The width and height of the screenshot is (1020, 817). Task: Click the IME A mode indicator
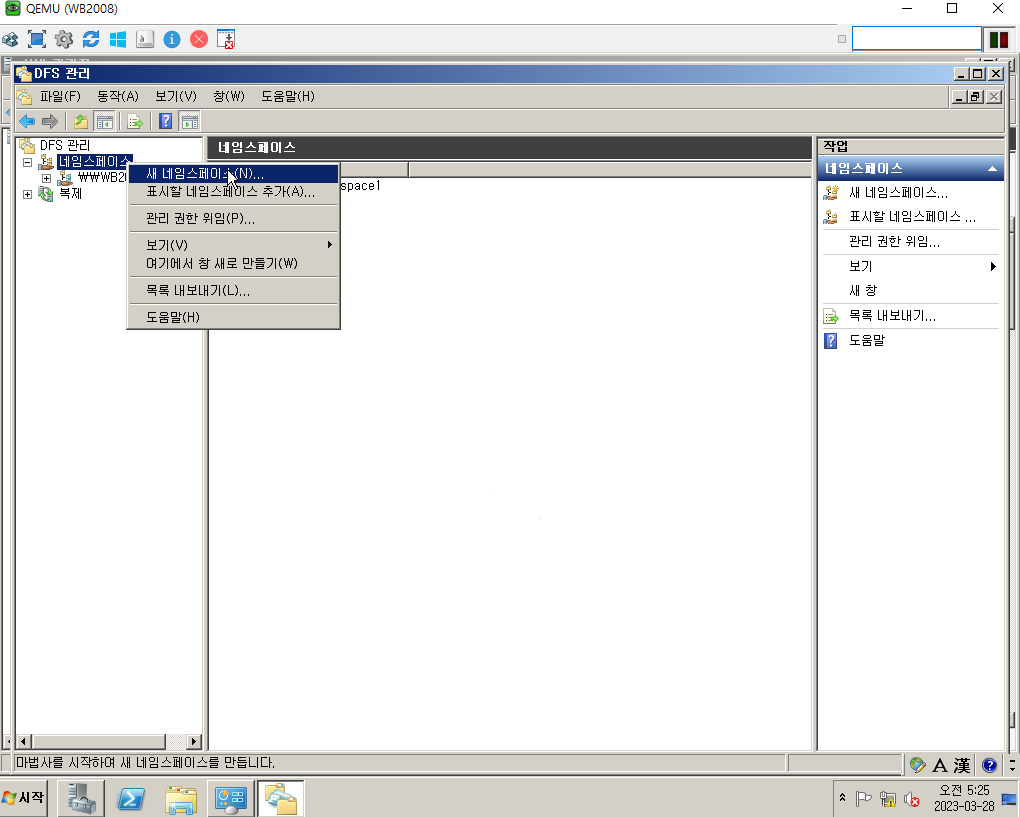(939, 765)
